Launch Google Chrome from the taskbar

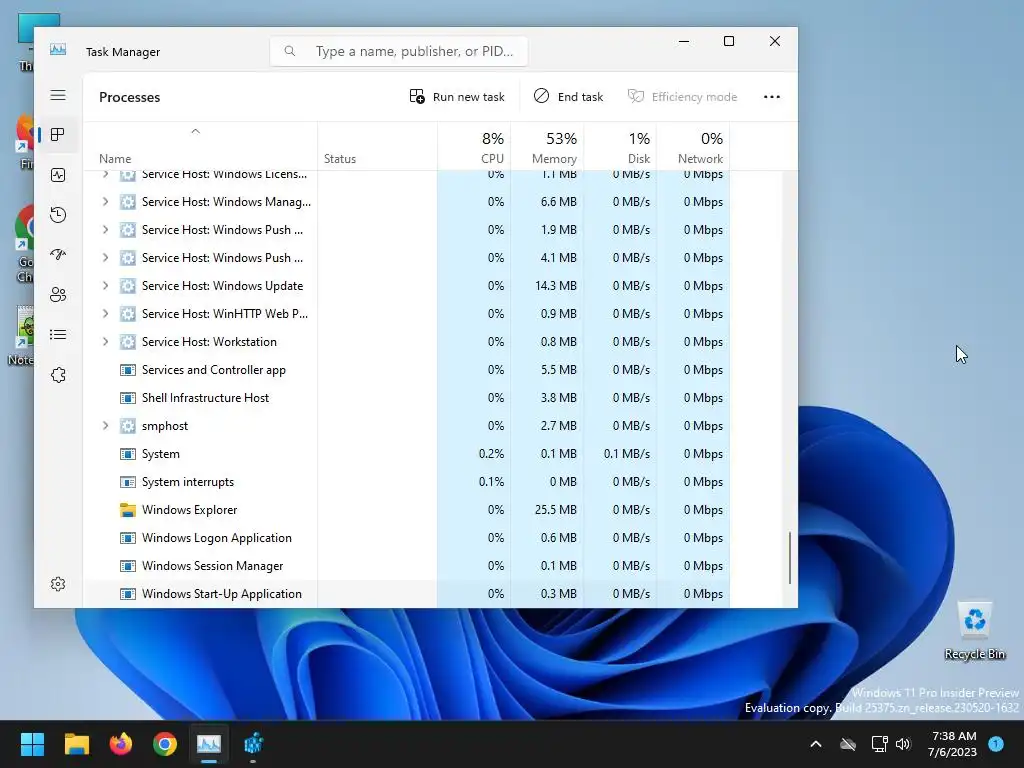165,744
